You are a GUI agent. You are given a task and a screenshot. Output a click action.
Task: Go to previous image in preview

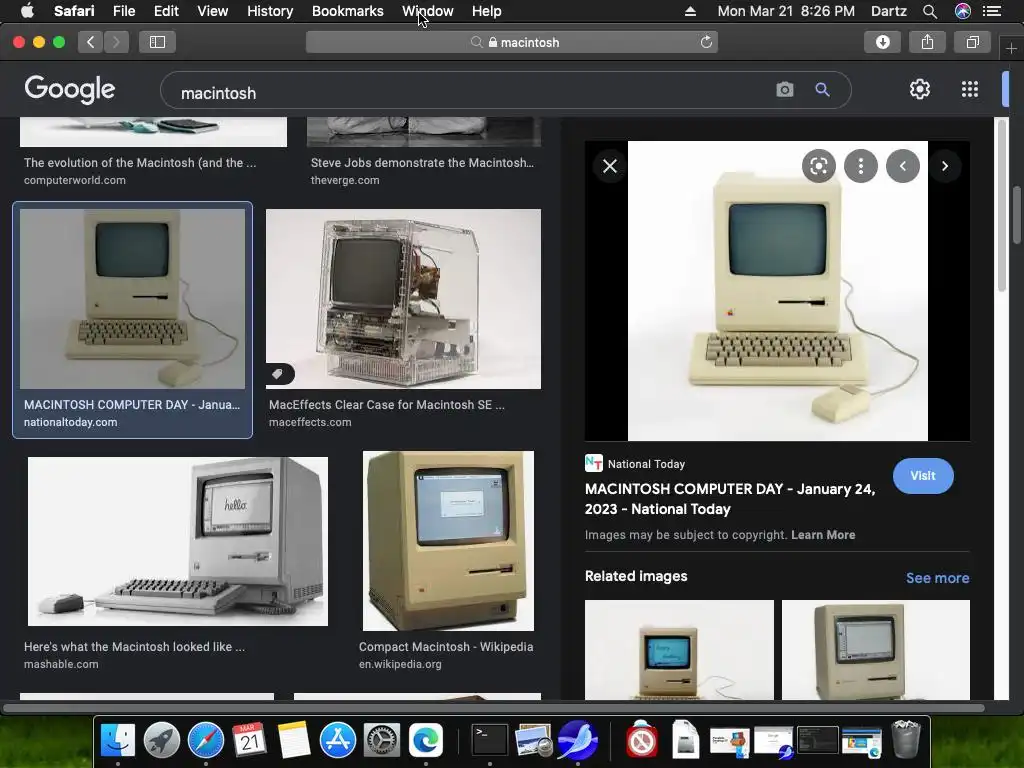point(903,166)
